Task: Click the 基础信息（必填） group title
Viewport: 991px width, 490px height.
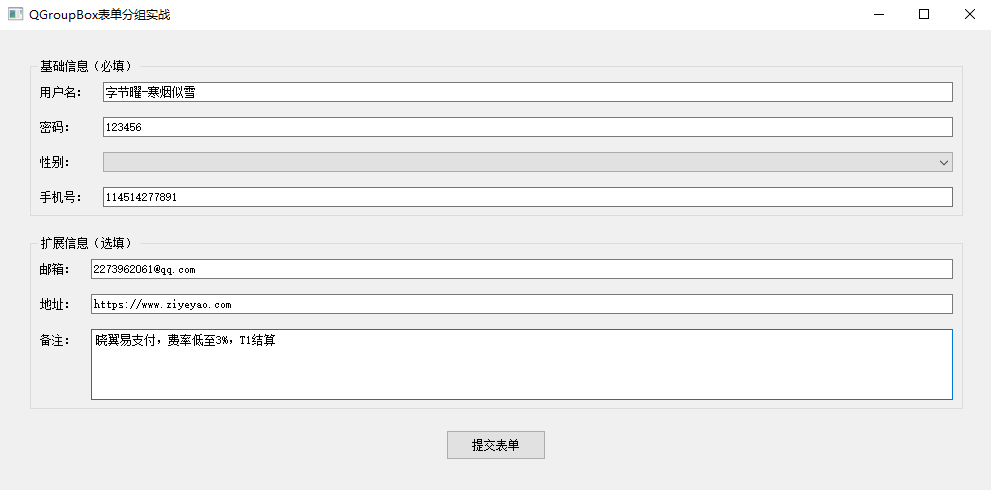Action: pos(85,67)
